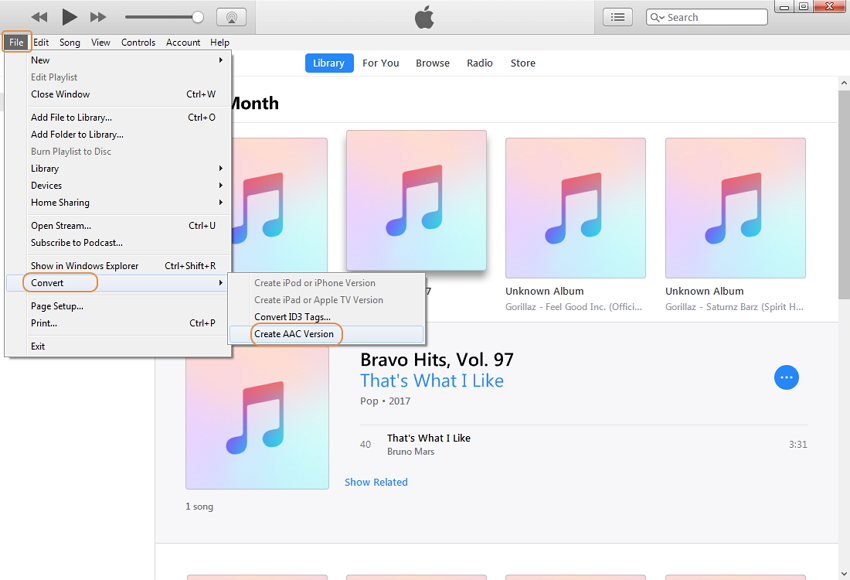Open the That's What I Like link
The width and height of the screenshot is (850, 580).
coord(431,381)
